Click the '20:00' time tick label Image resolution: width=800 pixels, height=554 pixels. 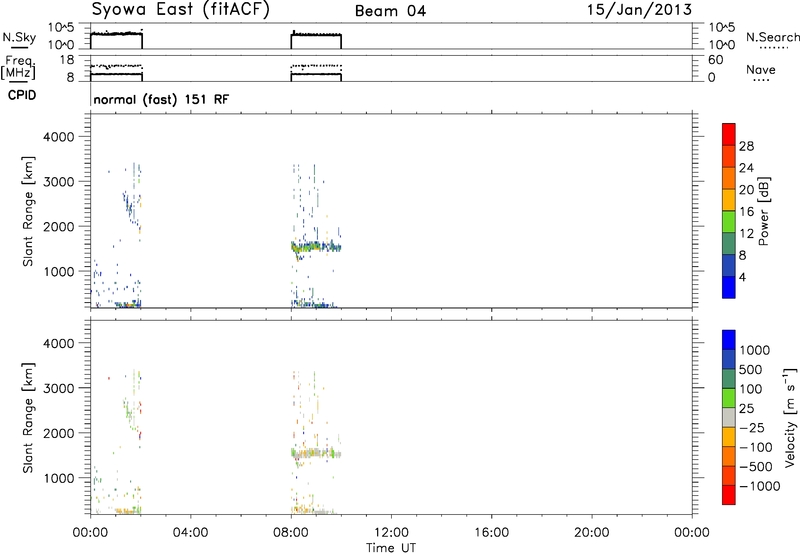click(592, 533)
